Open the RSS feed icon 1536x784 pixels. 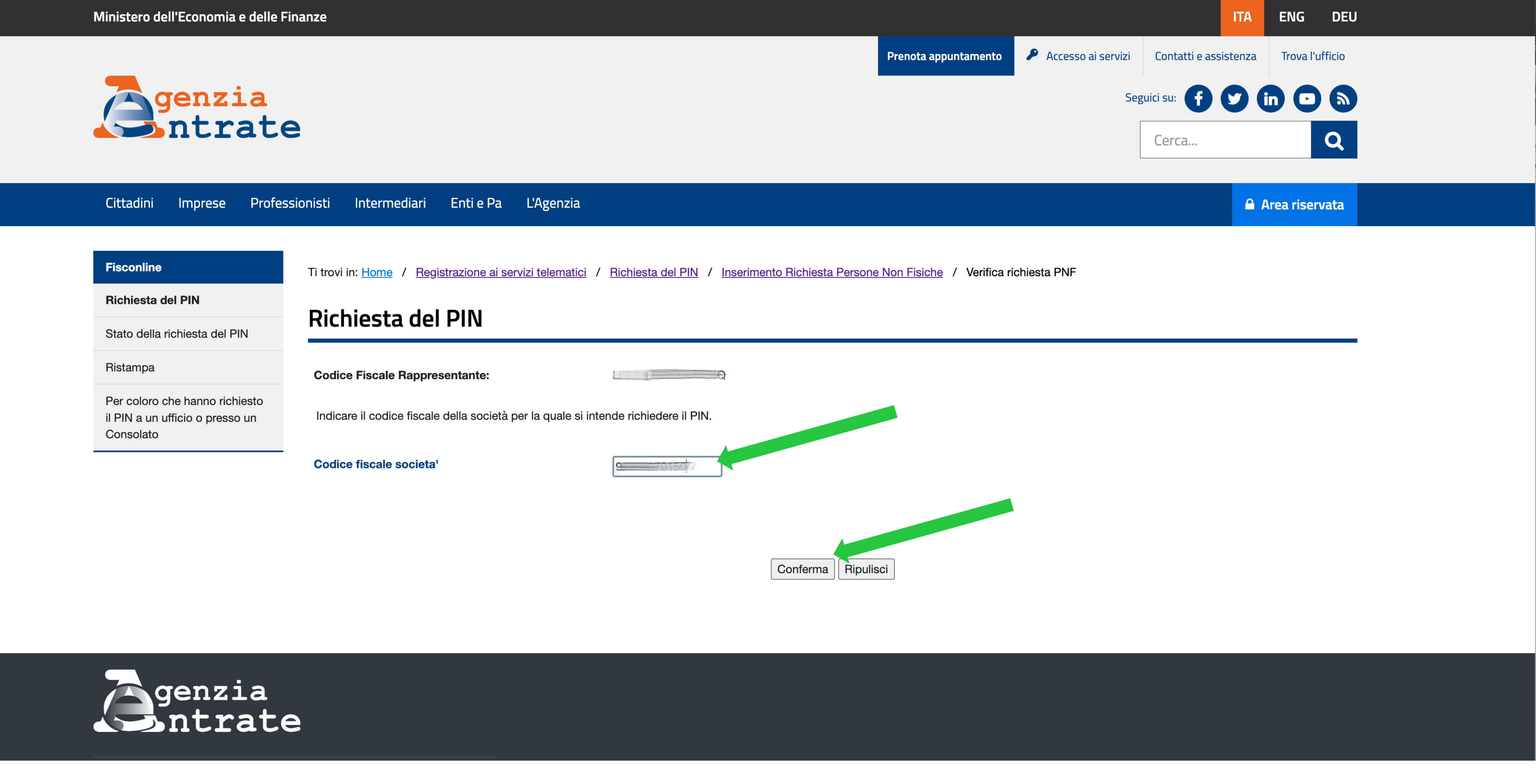coord(1343,98)
